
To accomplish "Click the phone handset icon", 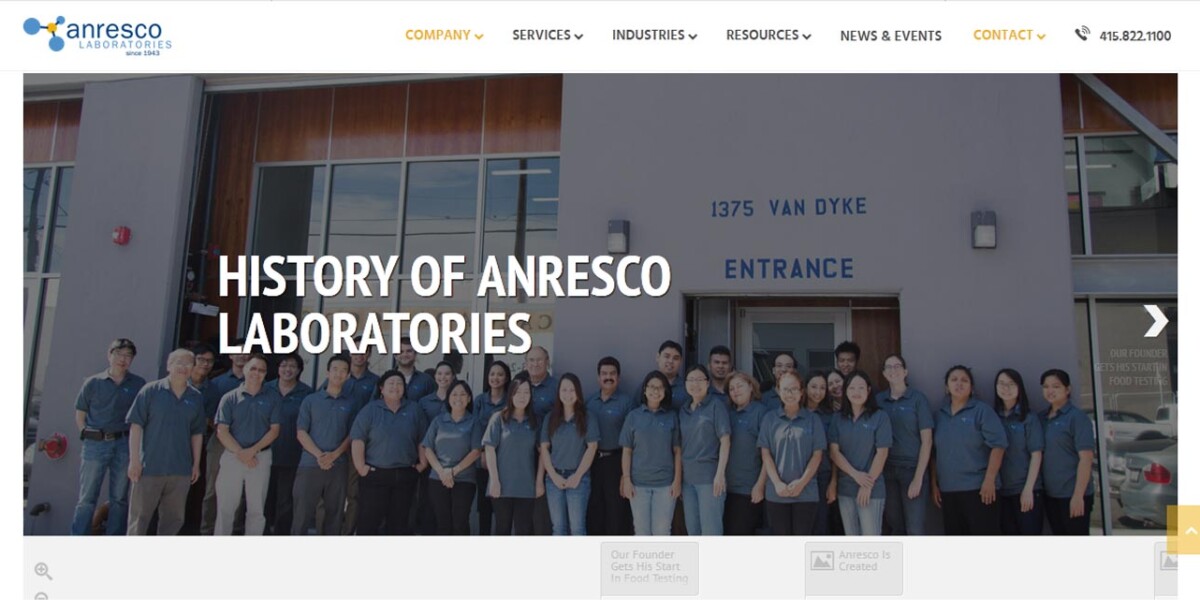I will (x=1082, y=34).
